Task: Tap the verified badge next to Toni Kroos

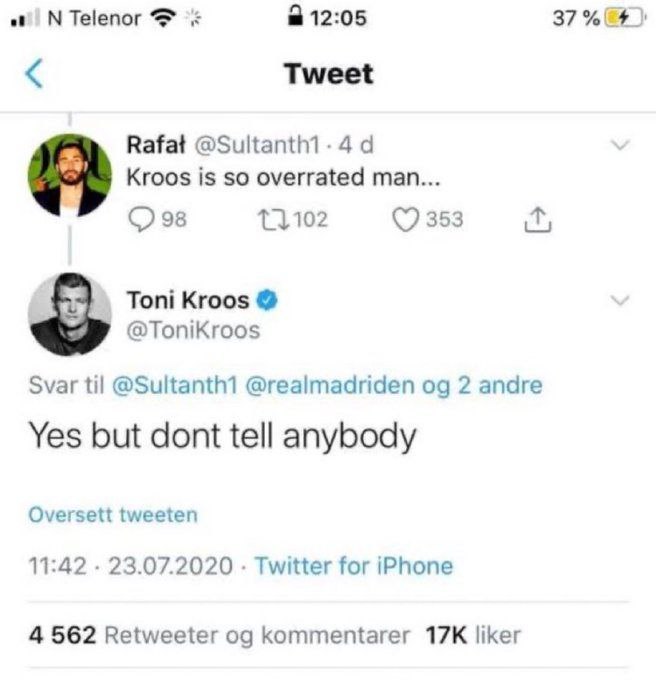Action: (267, 298)
